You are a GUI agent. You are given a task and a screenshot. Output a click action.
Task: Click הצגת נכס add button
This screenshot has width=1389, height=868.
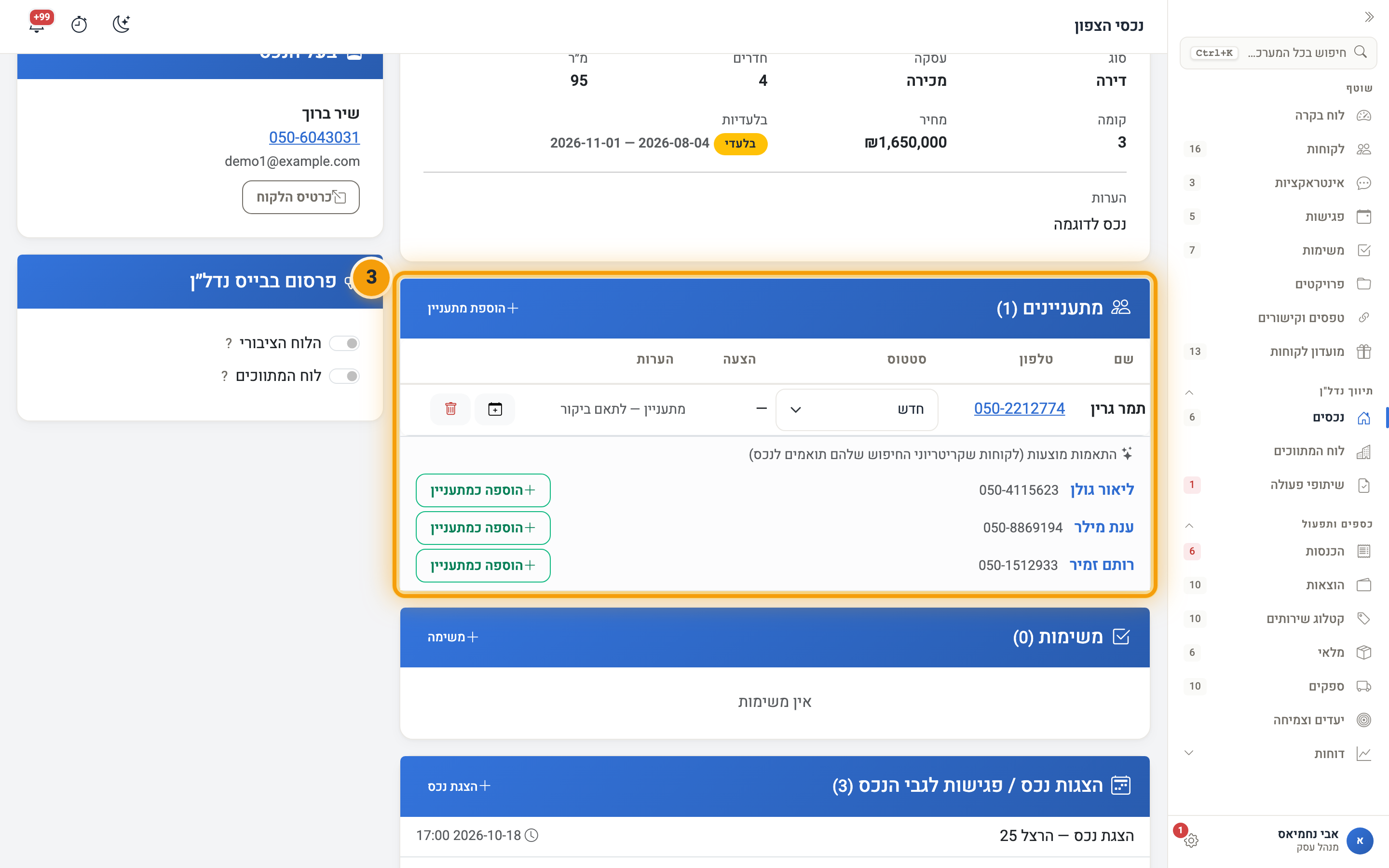[x=459, y=787]
